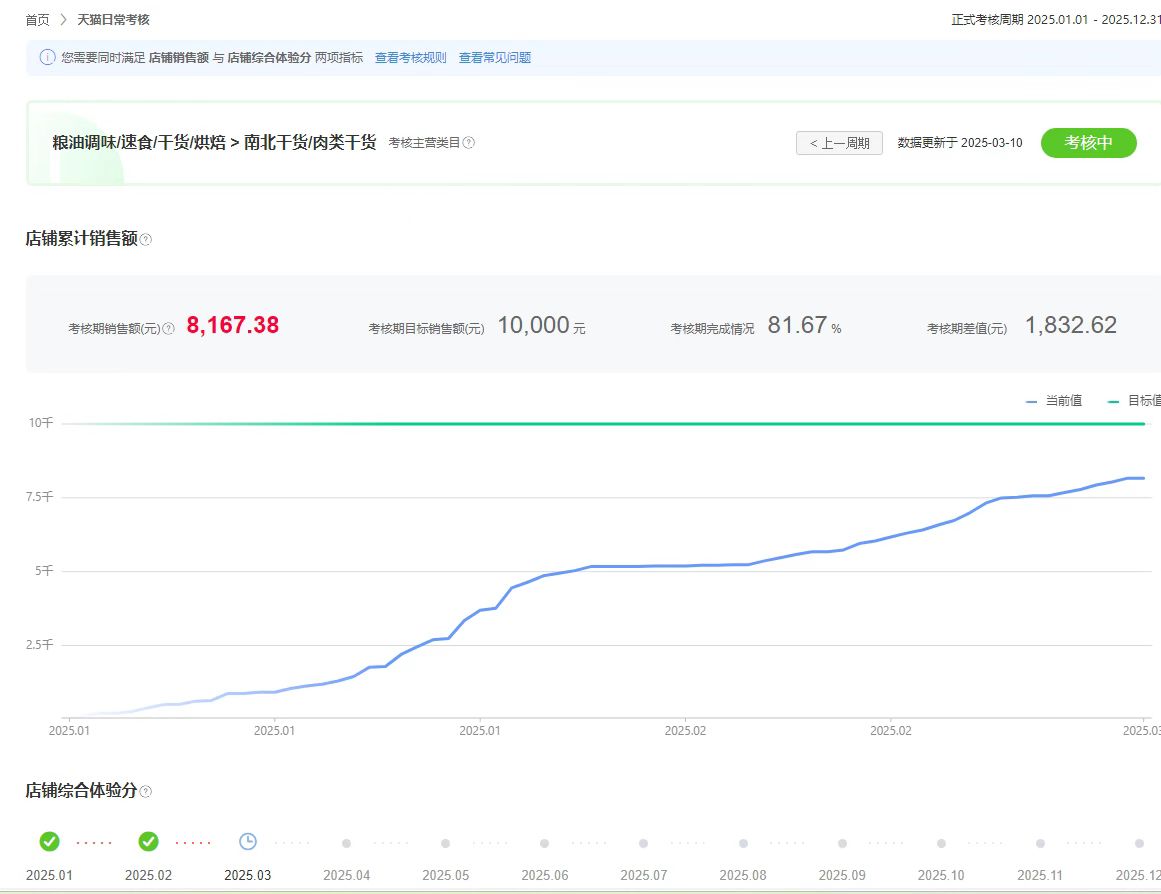
Task: Go to 首页 breadcrumb
Action: (x=37, y=20)
